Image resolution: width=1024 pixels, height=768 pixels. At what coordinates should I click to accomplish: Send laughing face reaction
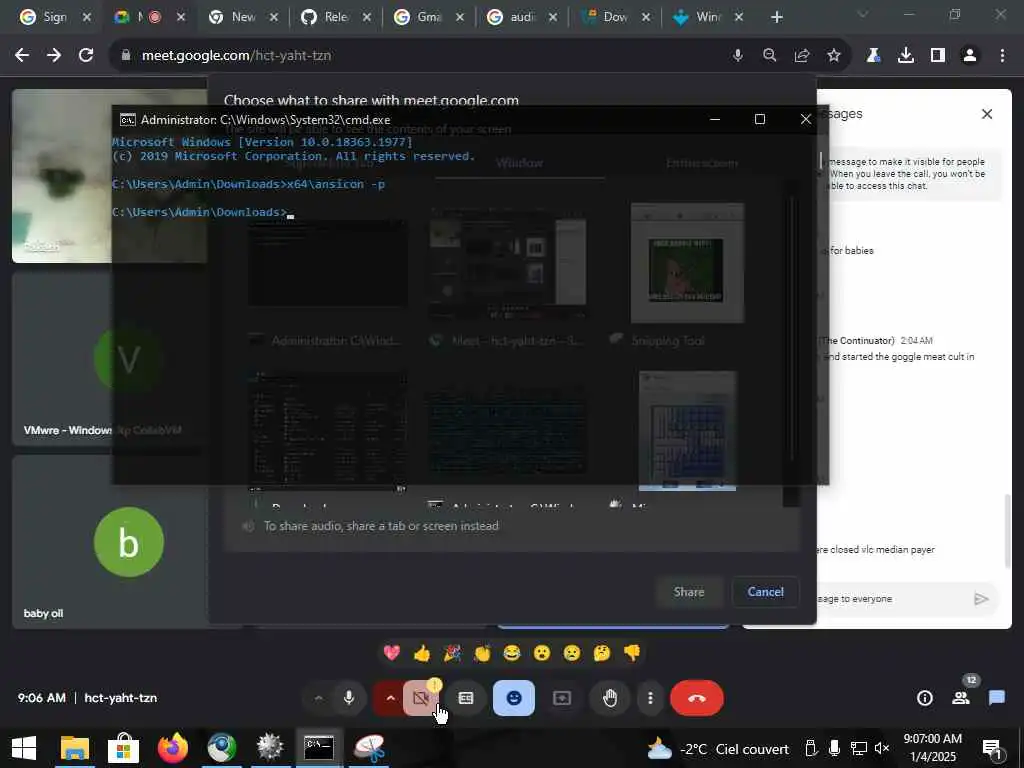pyautogui.click(x=512, y=652)
